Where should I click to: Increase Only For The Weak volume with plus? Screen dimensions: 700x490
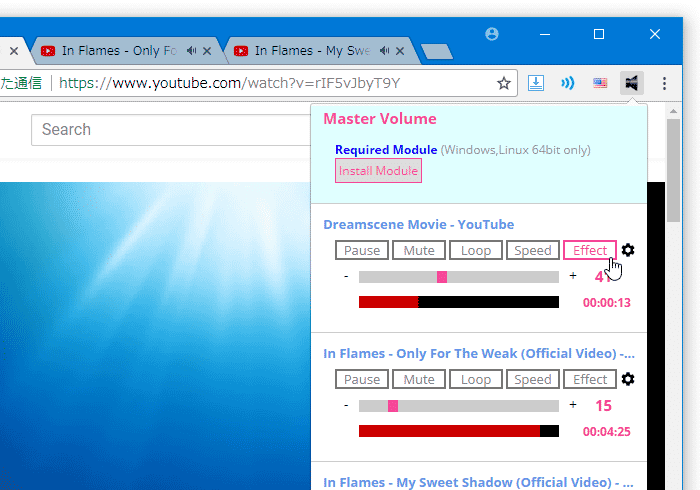(573, 405)
